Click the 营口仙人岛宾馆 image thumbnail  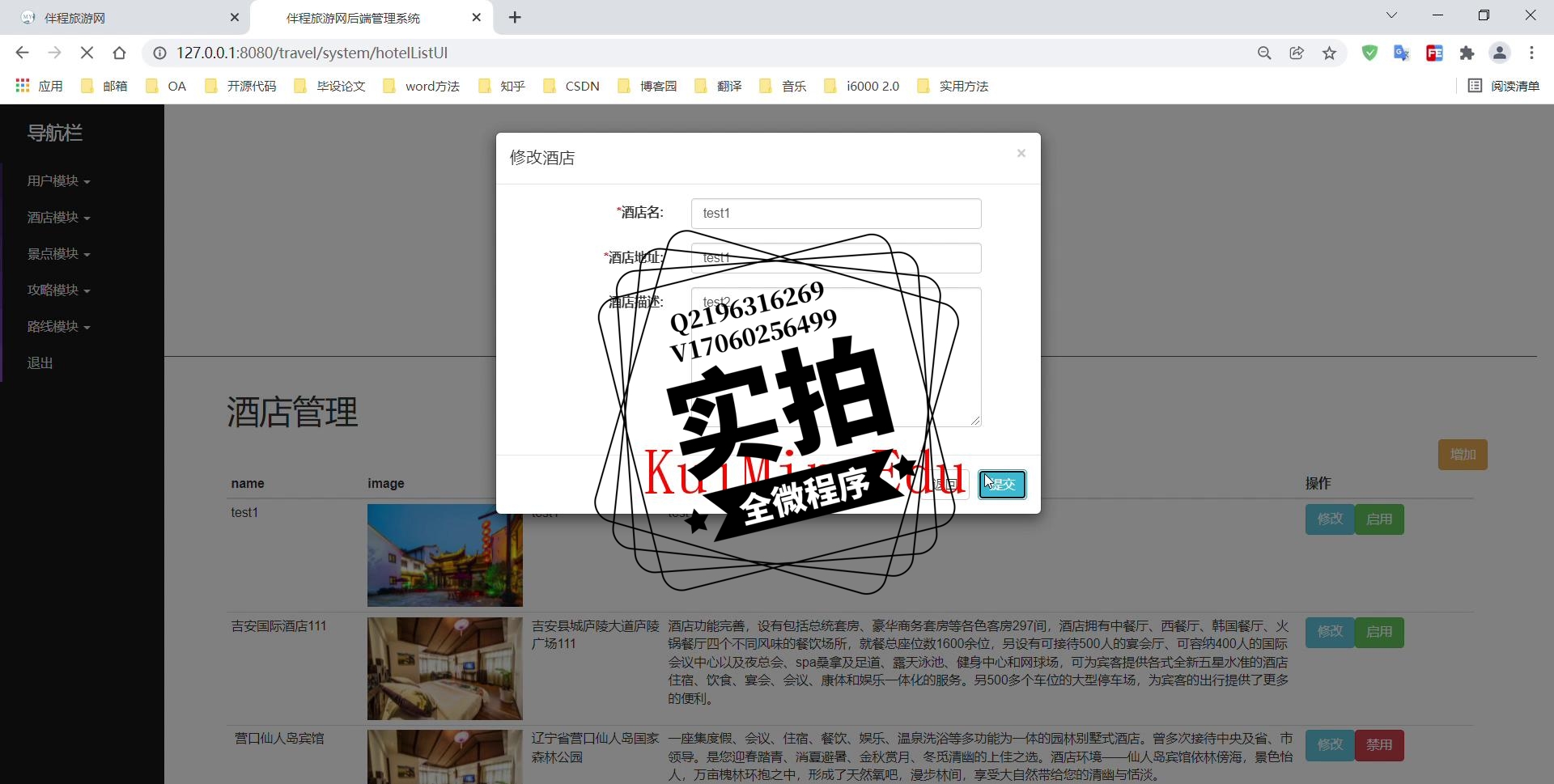445,757
